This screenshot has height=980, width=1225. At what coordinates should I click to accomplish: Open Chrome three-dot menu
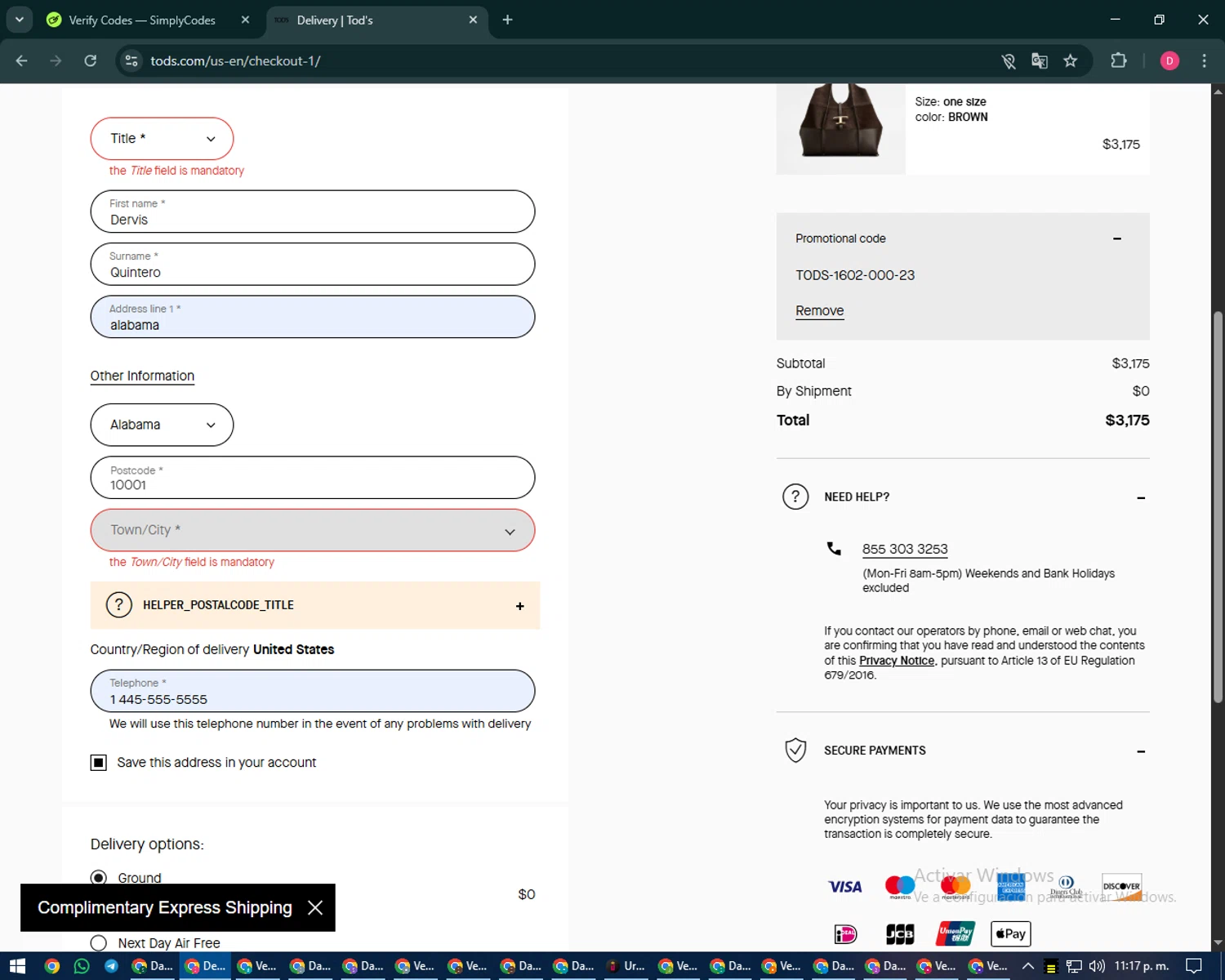coord(1204,60)
